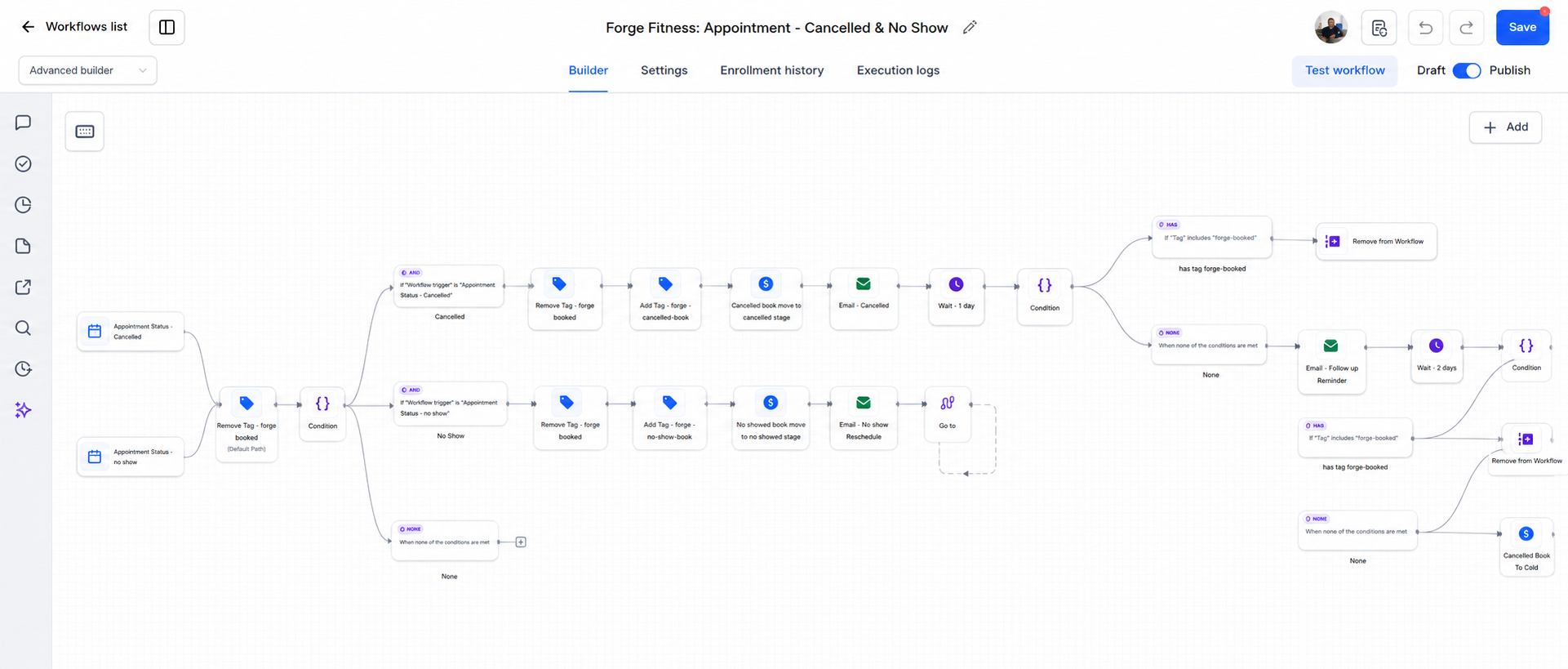
Task: Select Appointment Status - Cancelled trigger
Action: pos(131,332)
